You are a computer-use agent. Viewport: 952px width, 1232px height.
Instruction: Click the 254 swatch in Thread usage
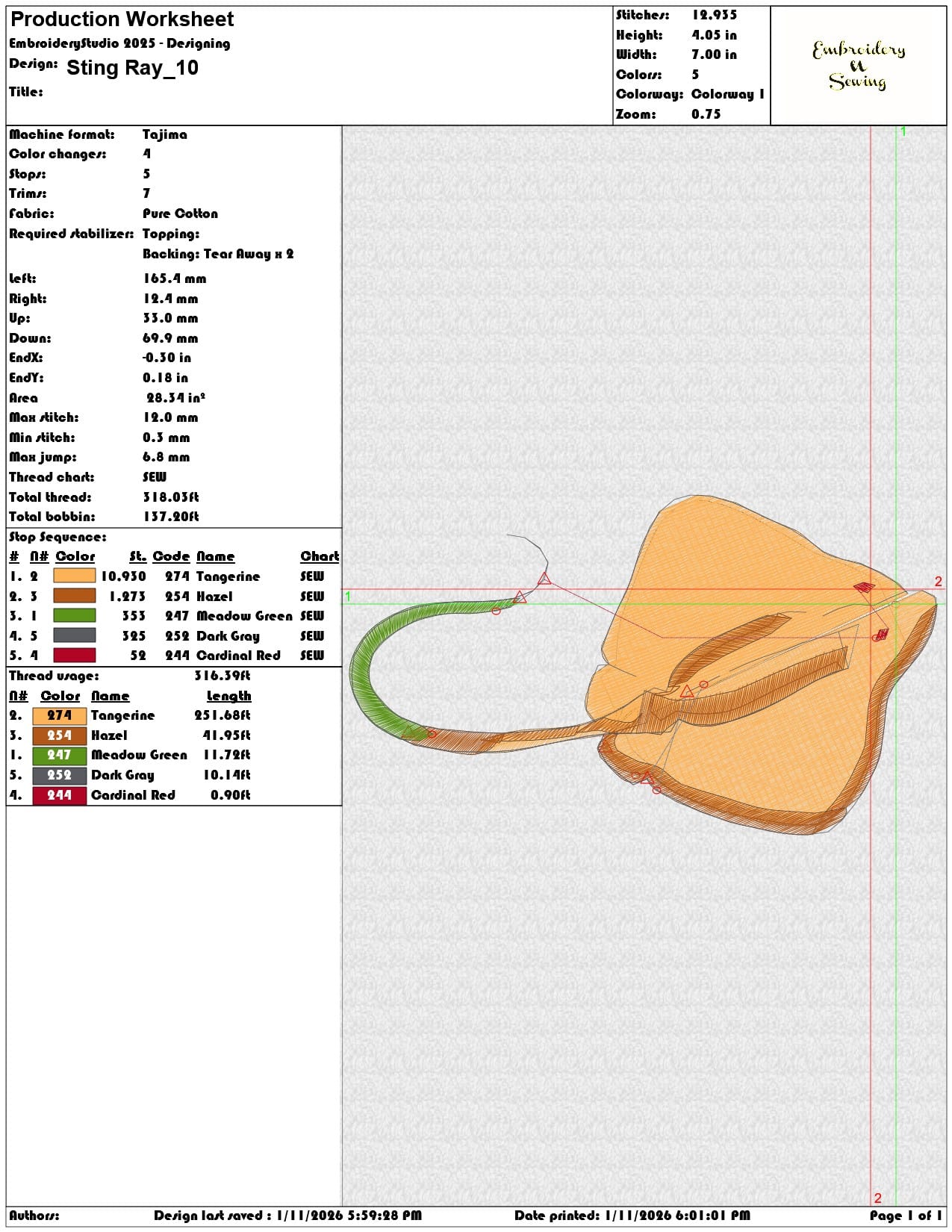tap(60, 735)
